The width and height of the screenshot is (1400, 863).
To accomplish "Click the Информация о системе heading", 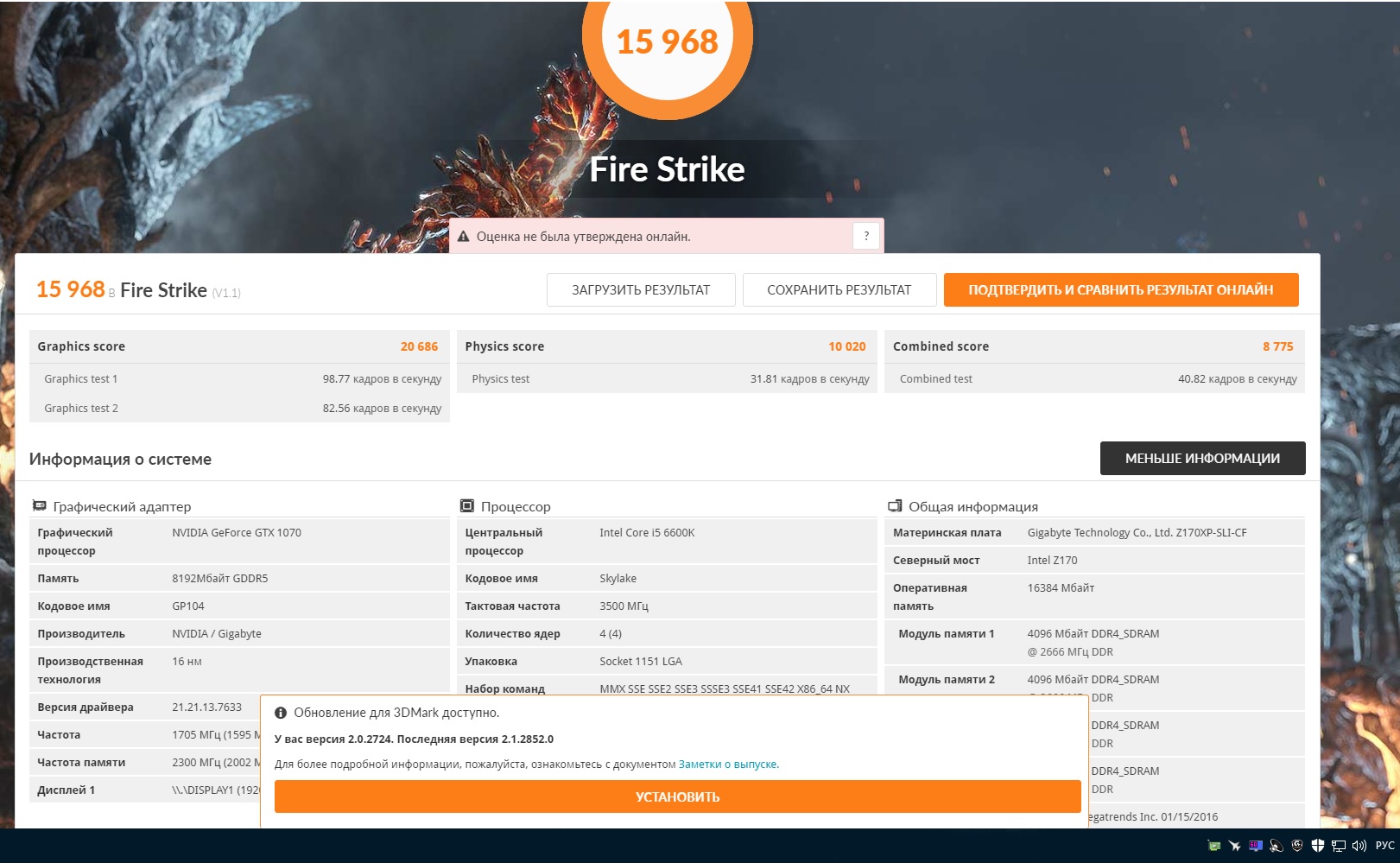I will tap(120, 459).
